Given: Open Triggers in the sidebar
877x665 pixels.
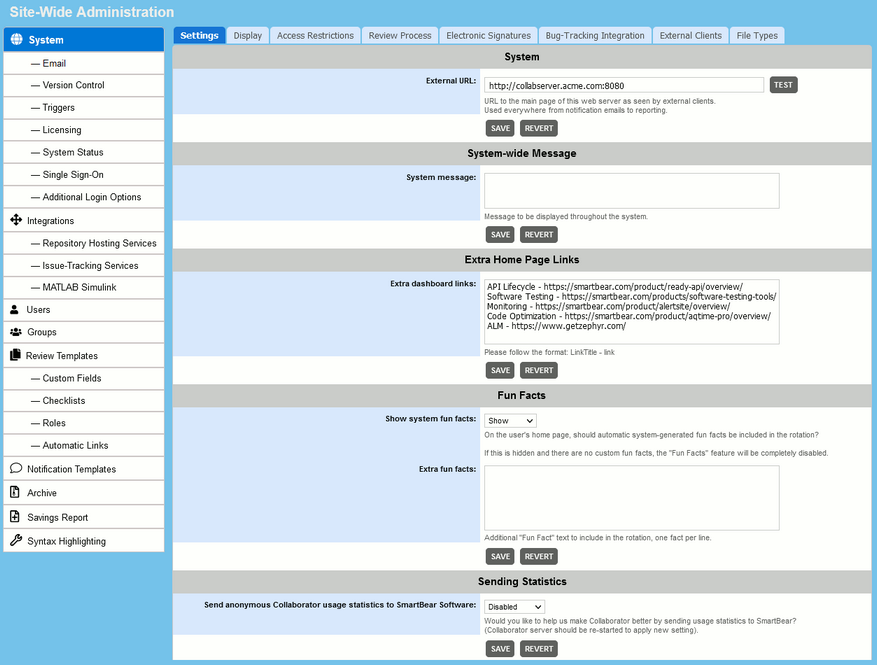Looking at the screenshot, I should point(84,107).
